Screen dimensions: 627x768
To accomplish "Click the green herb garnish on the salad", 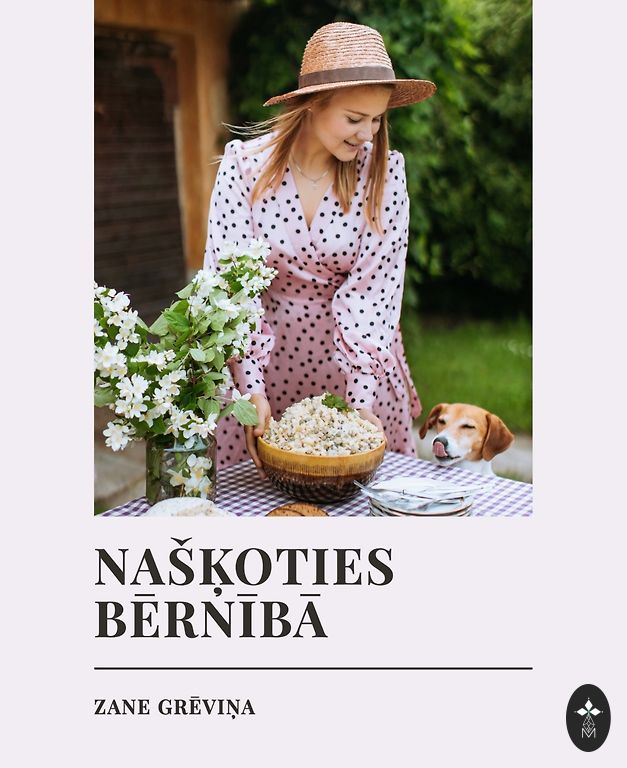I will tap(336, 402).
